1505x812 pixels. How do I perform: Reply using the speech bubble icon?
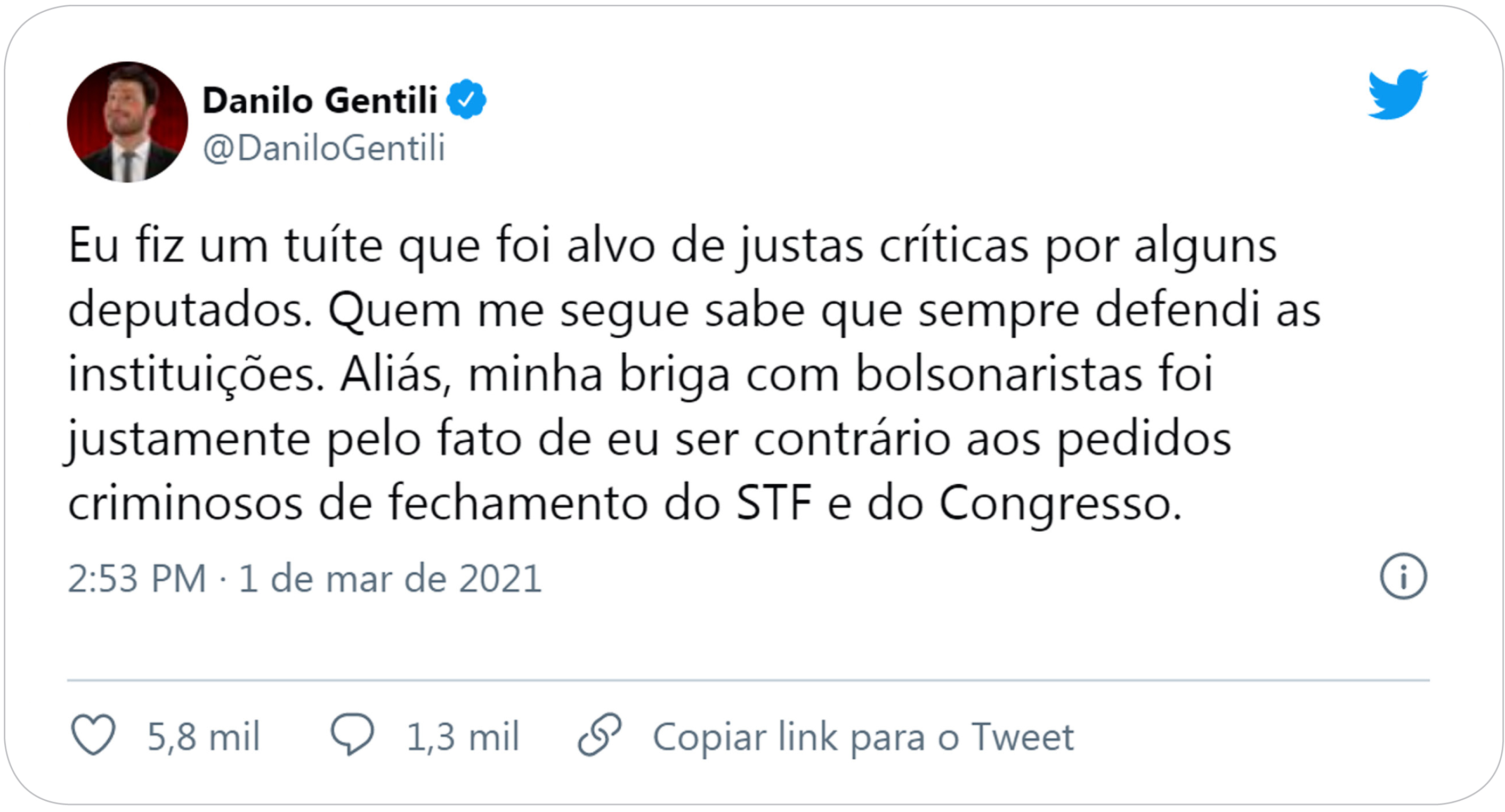point(352,735)
